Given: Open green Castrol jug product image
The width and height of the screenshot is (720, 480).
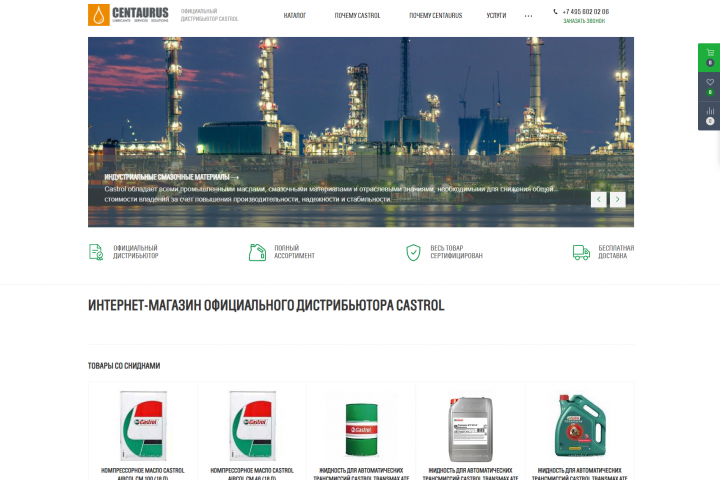Looking at the screenshot, I should click(580, 425).
